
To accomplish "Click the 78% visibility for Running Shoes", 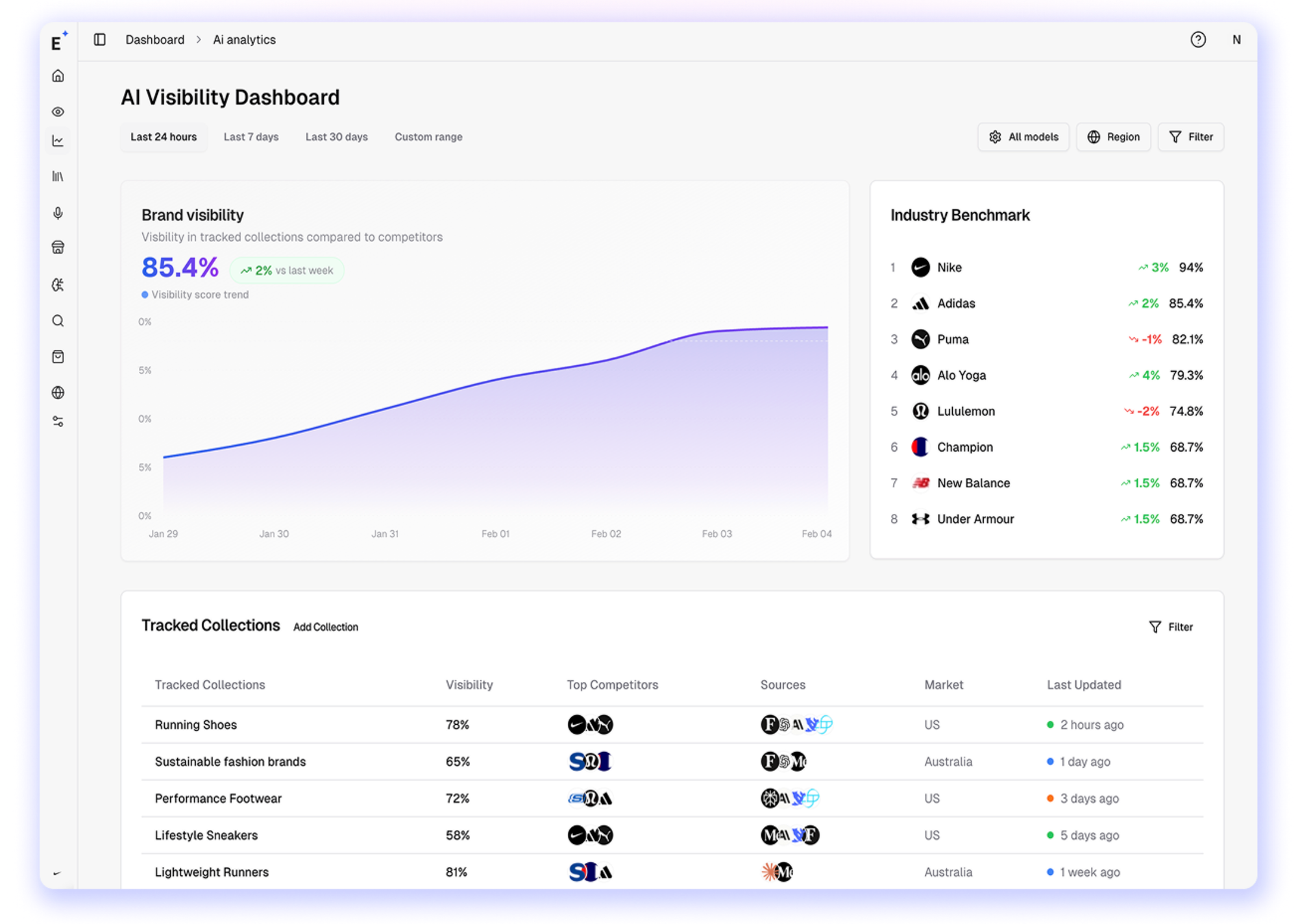I will click(x=458, y=725).
